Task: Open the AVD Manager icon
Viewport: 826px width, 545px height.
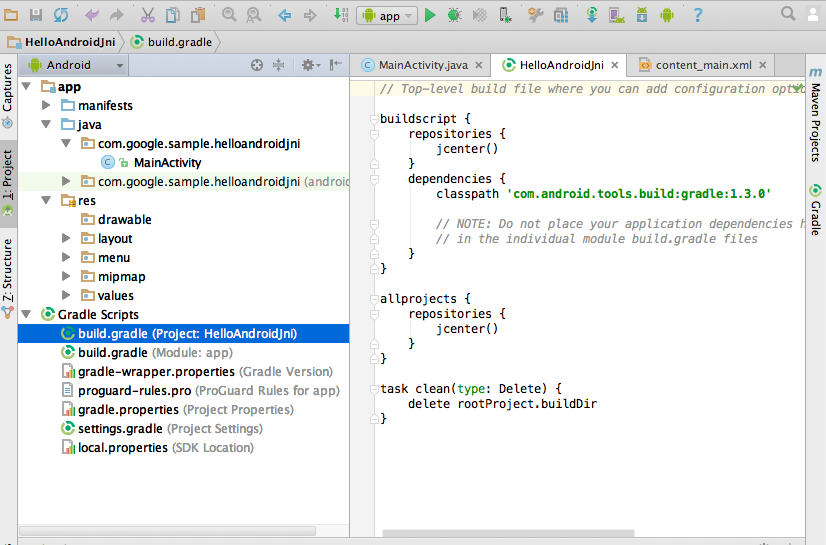Action: click(x=616, y=15)
